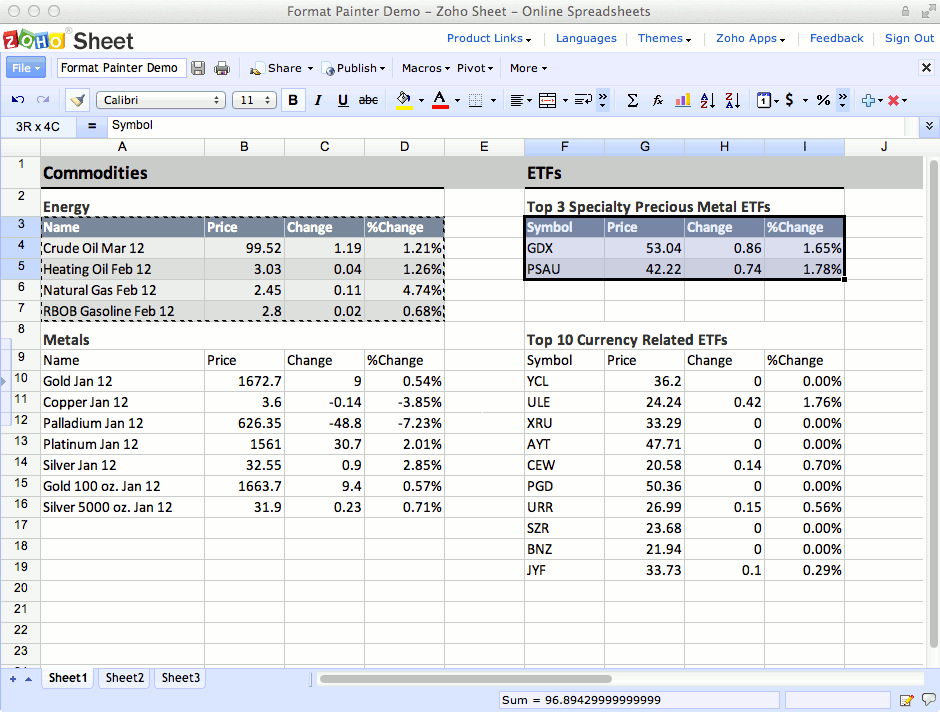Toggle Italic formatting
940x712 pixels.
(x=318, y=100)
